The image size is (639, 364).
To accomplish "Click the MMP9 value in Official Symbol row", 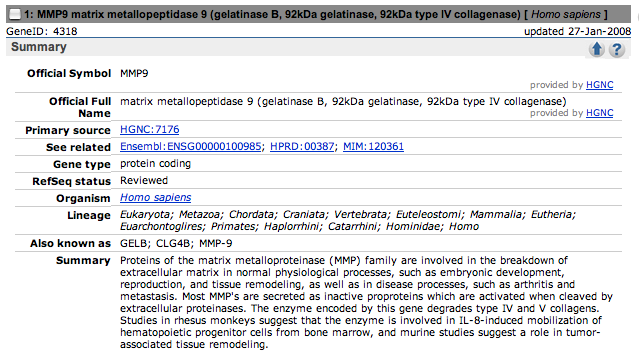I will coord(134,74).
